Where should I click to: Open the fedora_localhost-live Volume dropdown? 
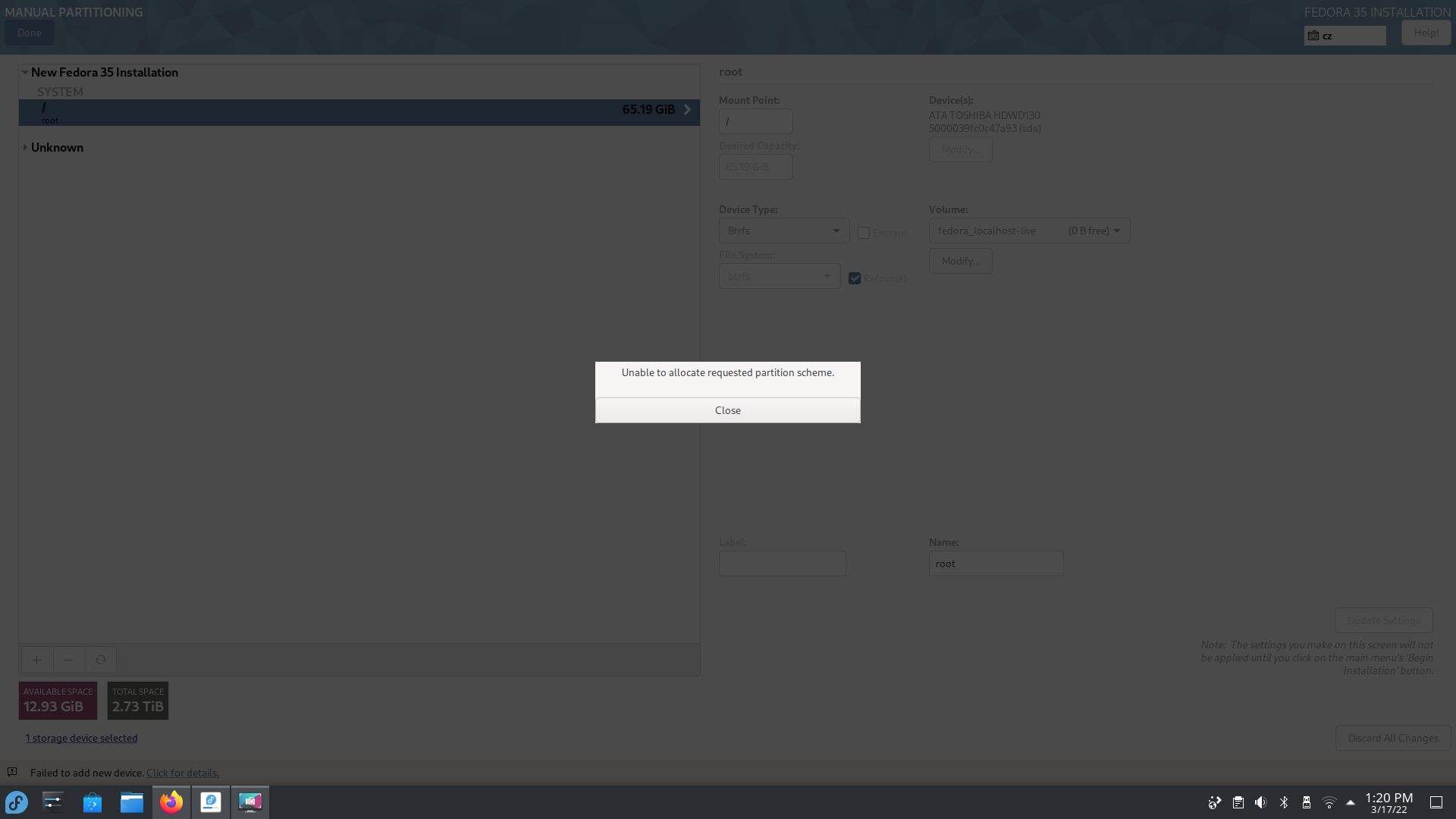tap(1029, 231)
